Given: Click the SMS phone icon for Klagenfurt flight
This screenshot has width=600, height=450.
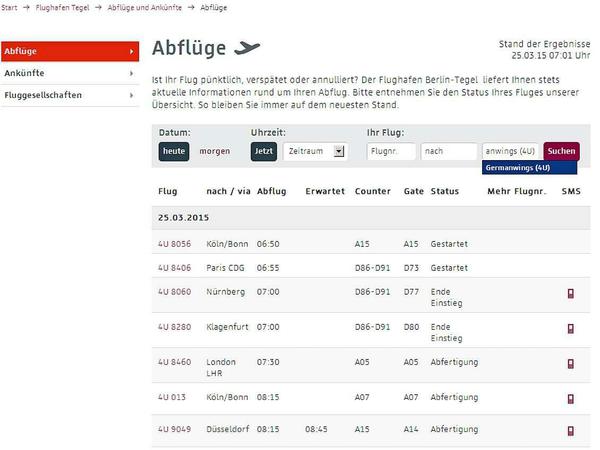Looking at the screenshot, I should tap(571, 329).
